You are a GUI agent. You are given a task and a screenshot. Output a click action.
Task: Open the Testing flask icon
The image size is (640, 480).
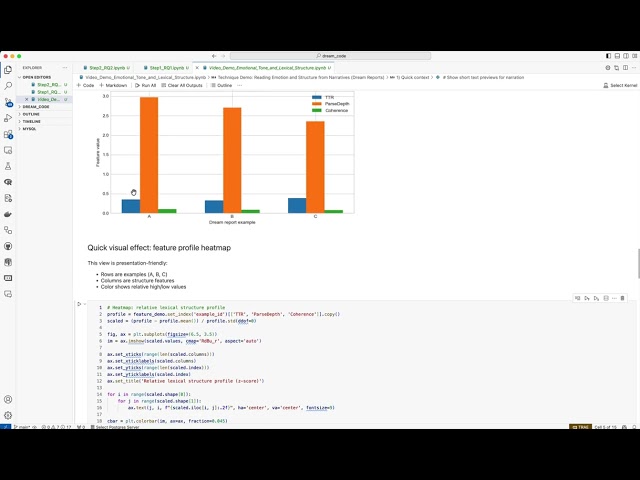[x=8, y=166]
